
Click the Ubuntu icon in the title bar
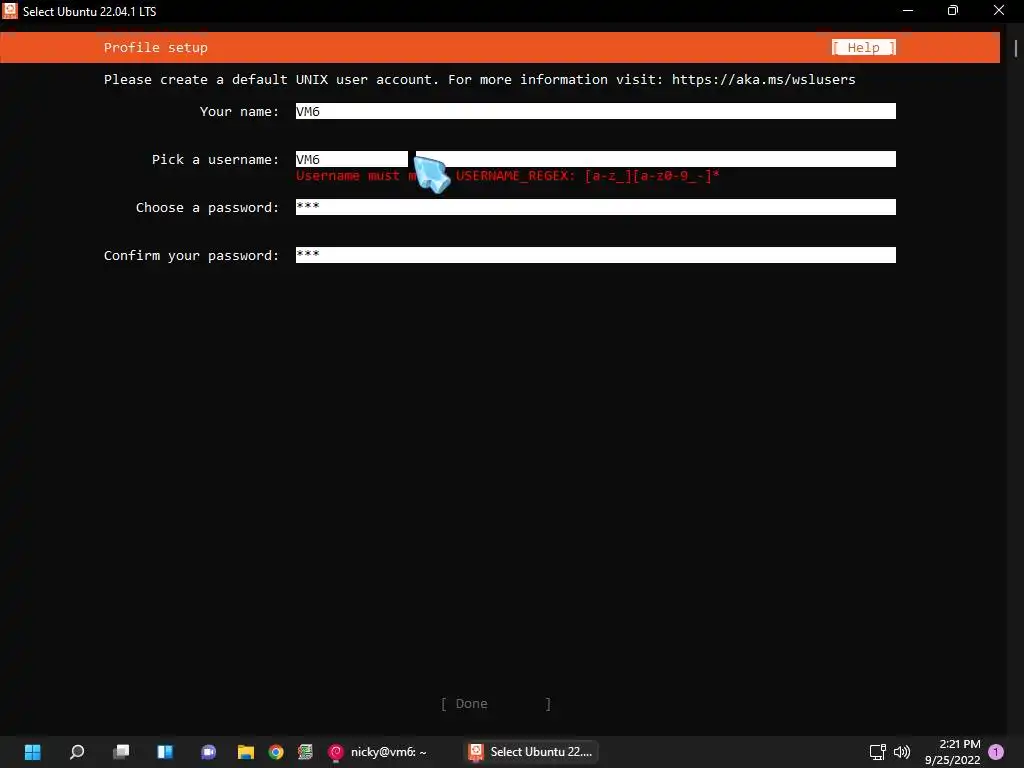coord(10,10)
